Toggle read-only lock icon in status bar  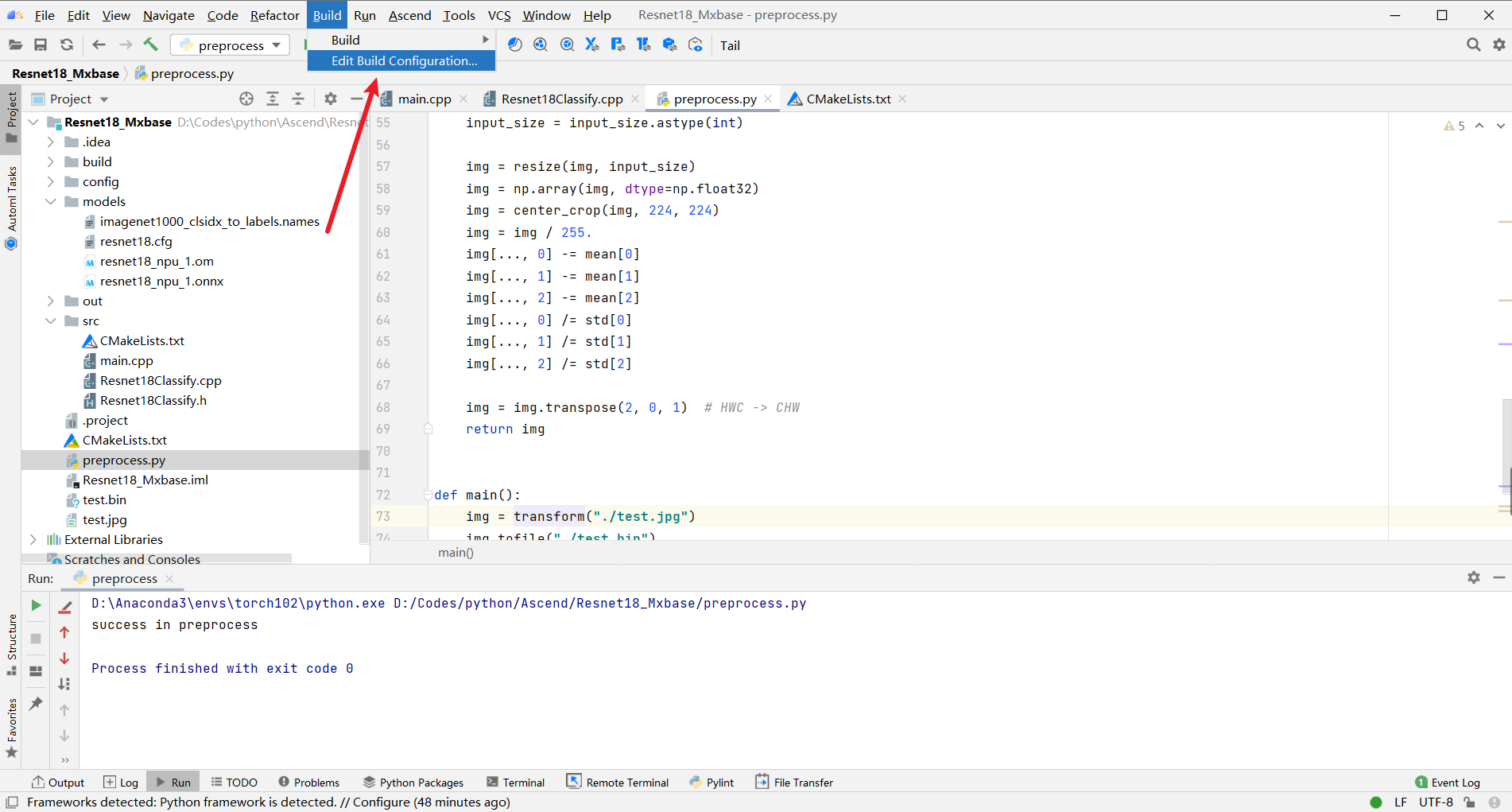point(1469,802)
